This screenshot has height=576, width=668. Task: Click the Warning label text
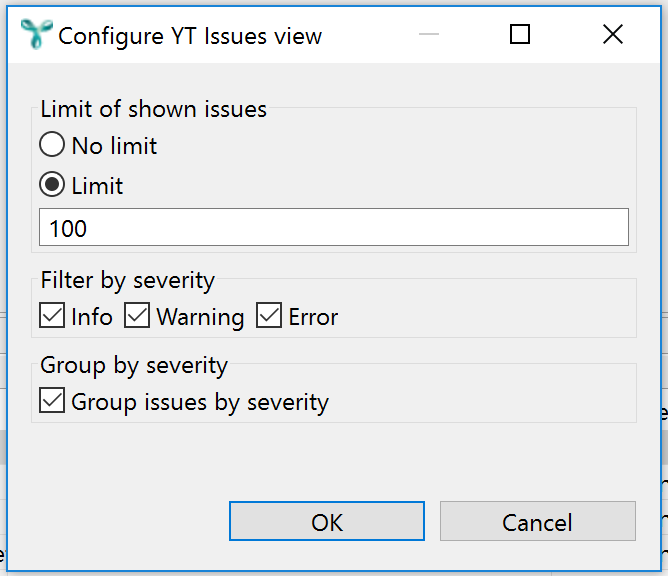(200, 317)
